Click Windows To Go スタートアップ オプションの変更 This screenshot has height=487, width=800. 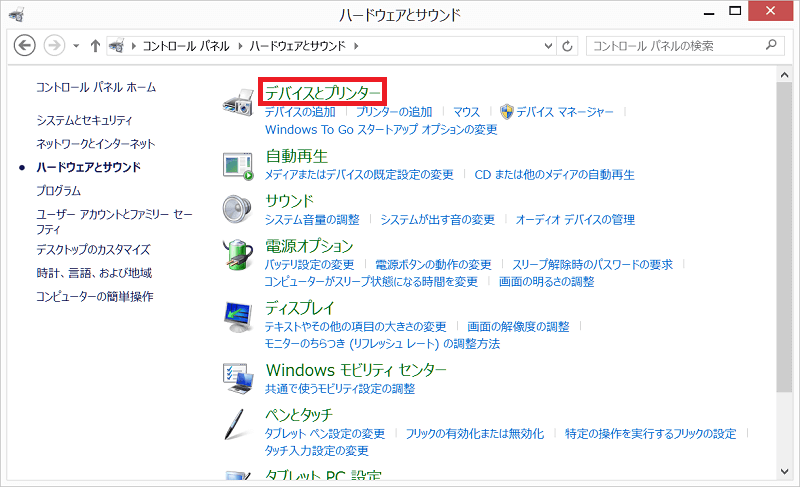(381, 130)
